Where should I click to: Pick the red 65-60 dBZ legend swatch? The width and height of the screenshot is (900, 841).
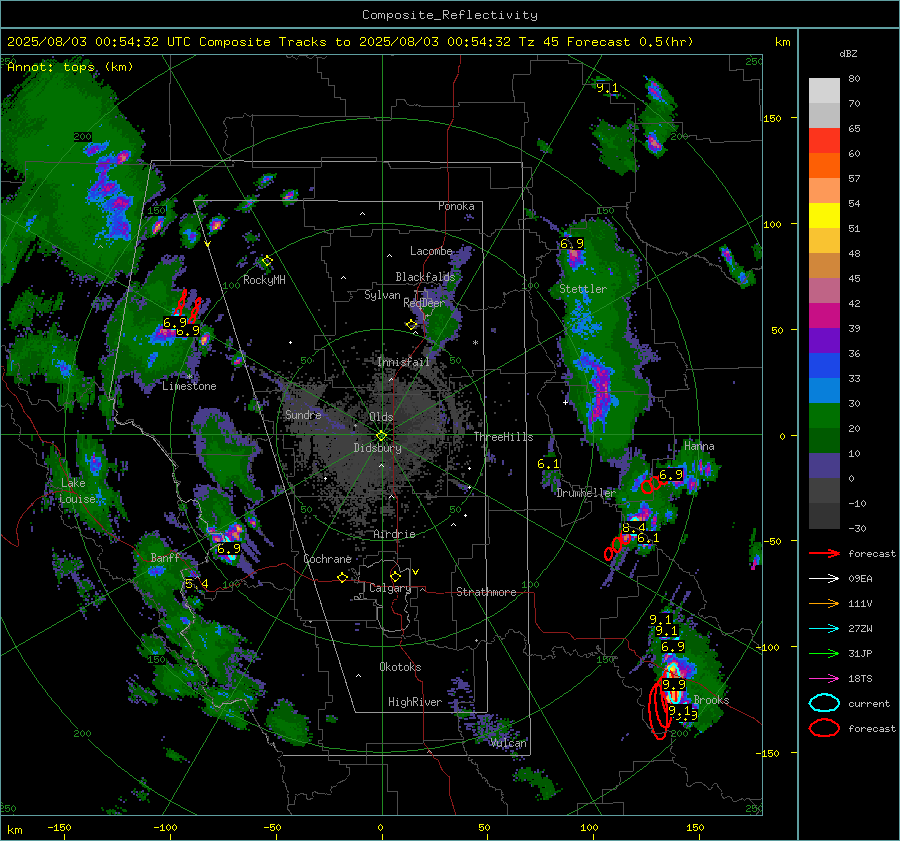point(824,141)
